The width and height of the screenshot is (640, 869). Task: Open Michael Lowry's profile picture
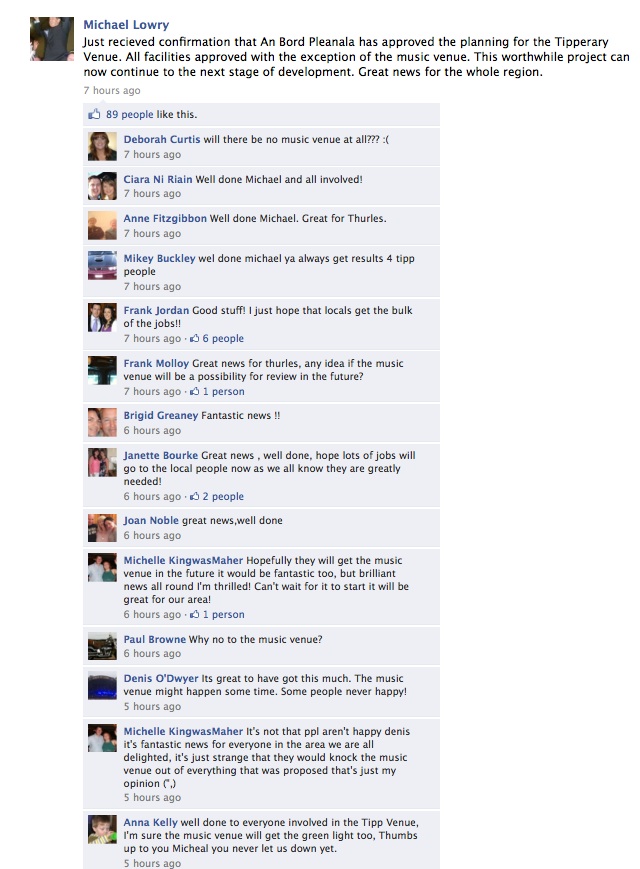(x=52, y=39)
